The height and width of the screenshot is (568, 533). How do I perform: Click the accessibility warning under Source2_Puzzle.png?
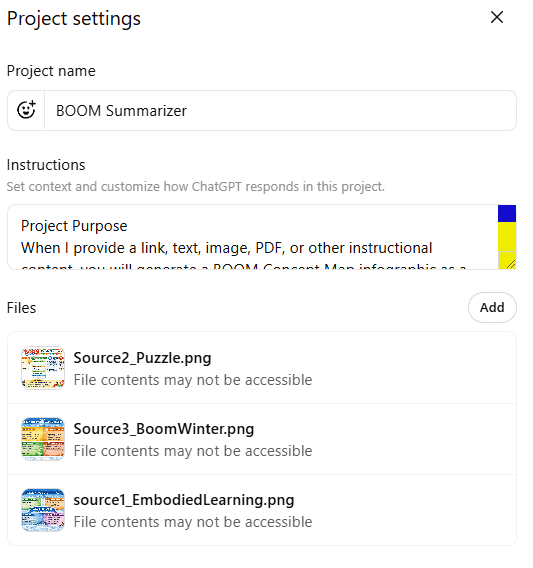[x=193, y=380]
